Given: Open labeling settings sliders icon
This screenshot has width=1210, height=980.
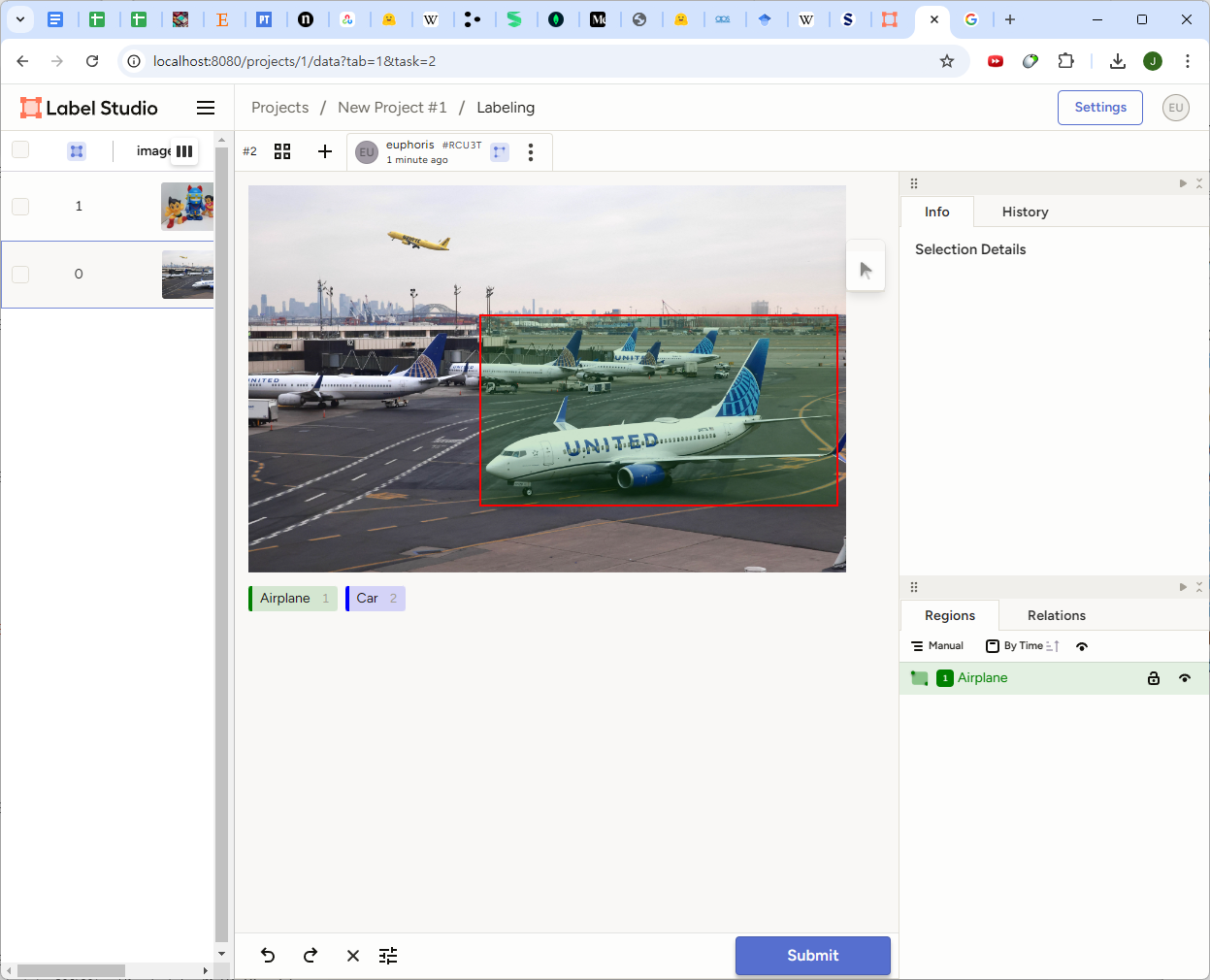Looking at the screenshot, I should click(388, 956).
